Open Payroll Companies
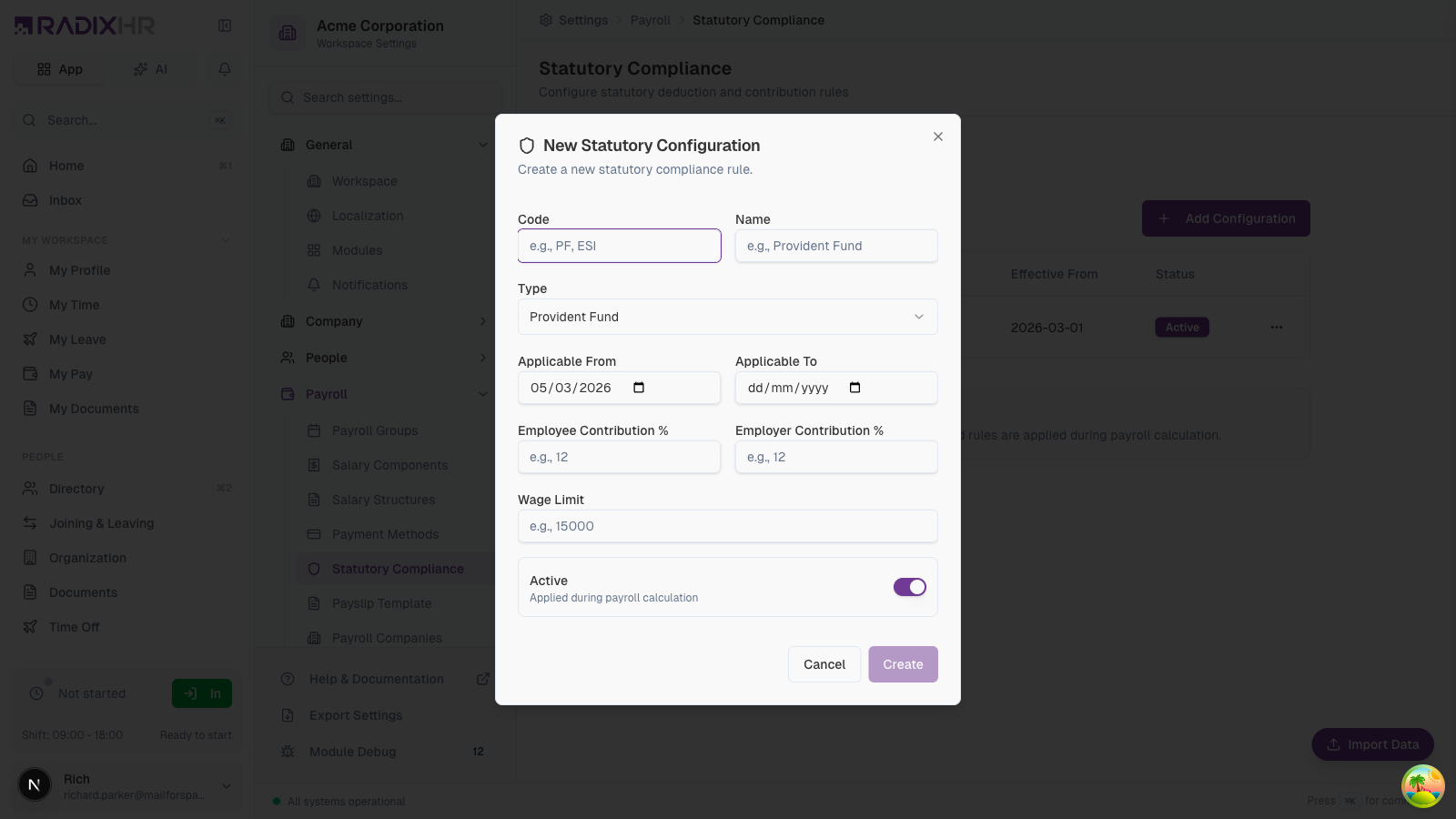This screenshot has width=1456, height=819. [396, 638]
